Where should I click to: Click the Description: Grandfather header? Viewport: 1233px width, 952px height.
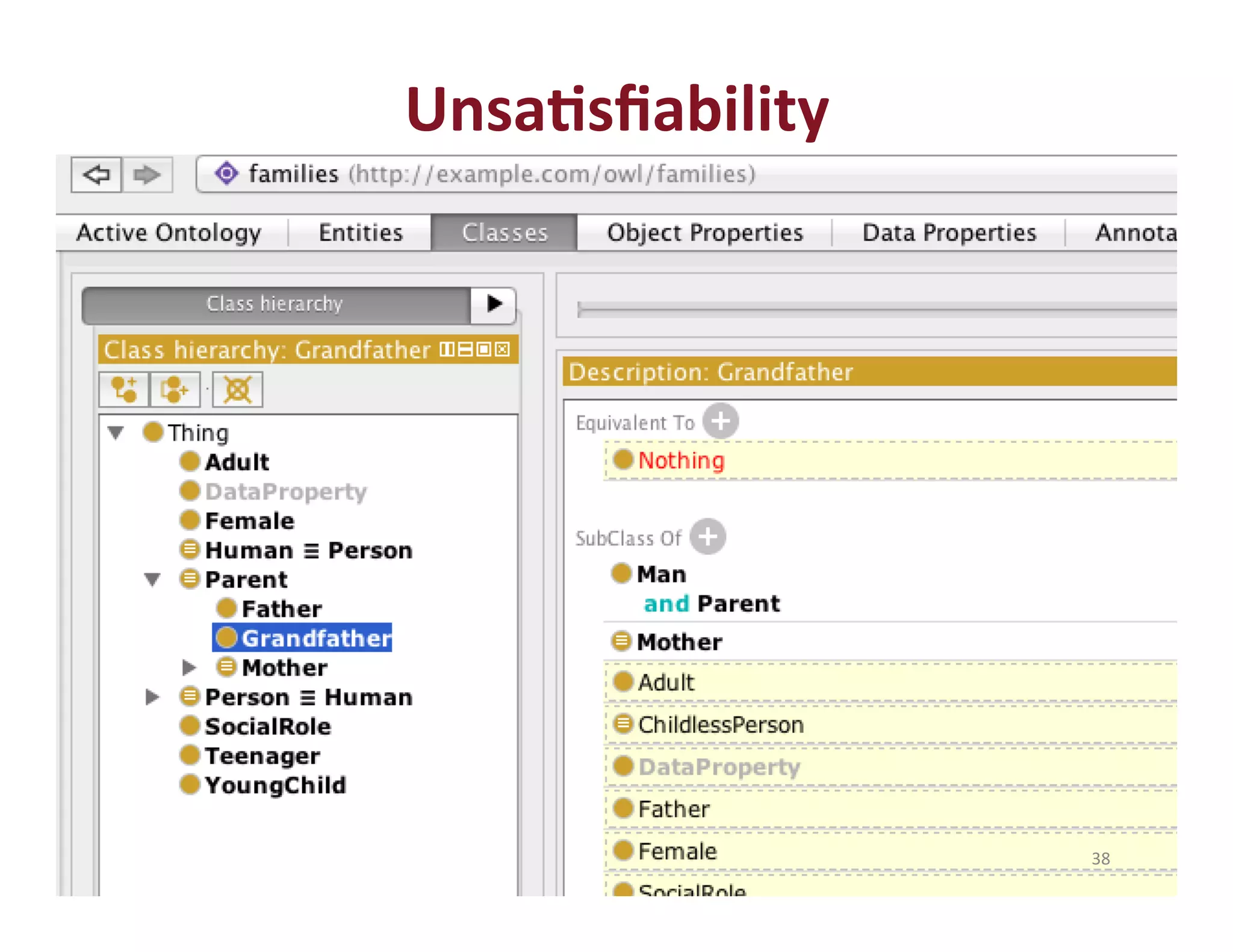pyautogui.click(x=869, y=372)
